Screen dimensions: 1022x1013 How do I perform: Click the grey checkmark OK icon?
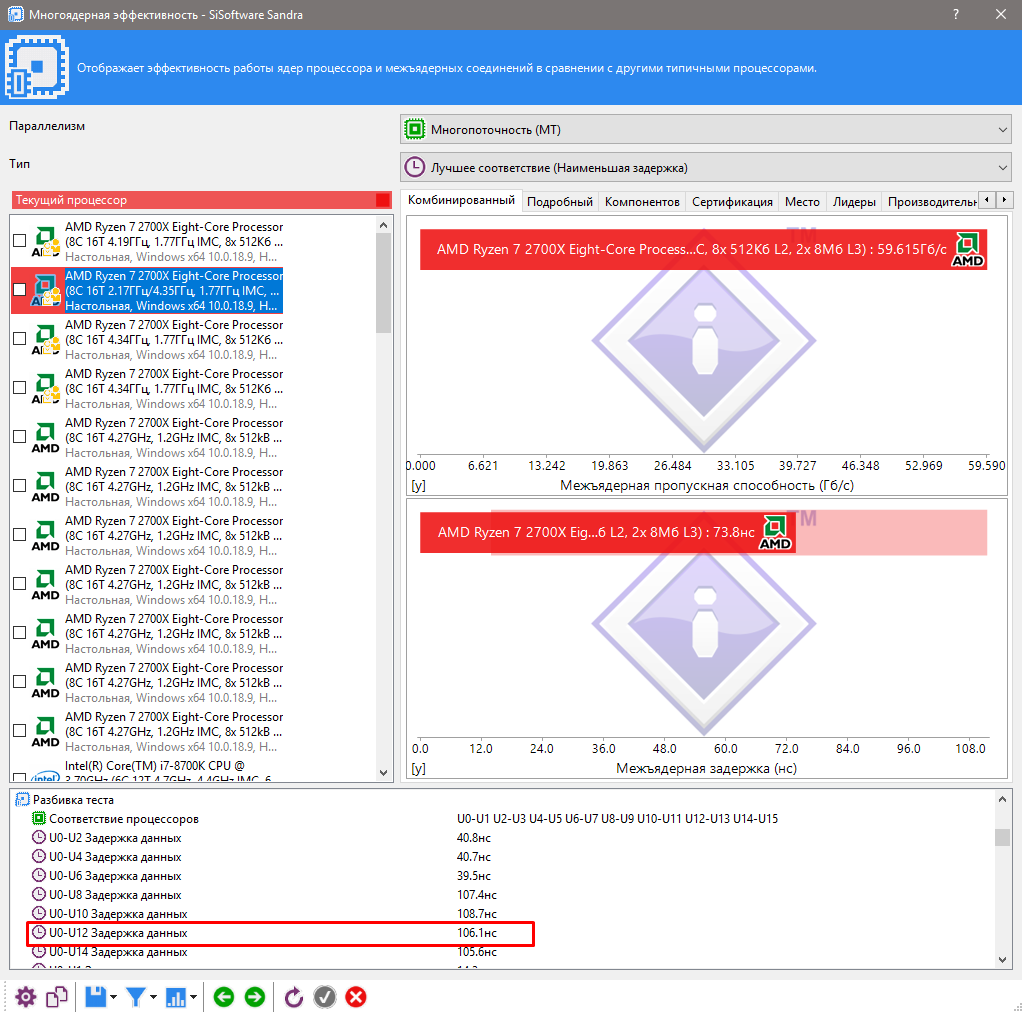(325, 997)
